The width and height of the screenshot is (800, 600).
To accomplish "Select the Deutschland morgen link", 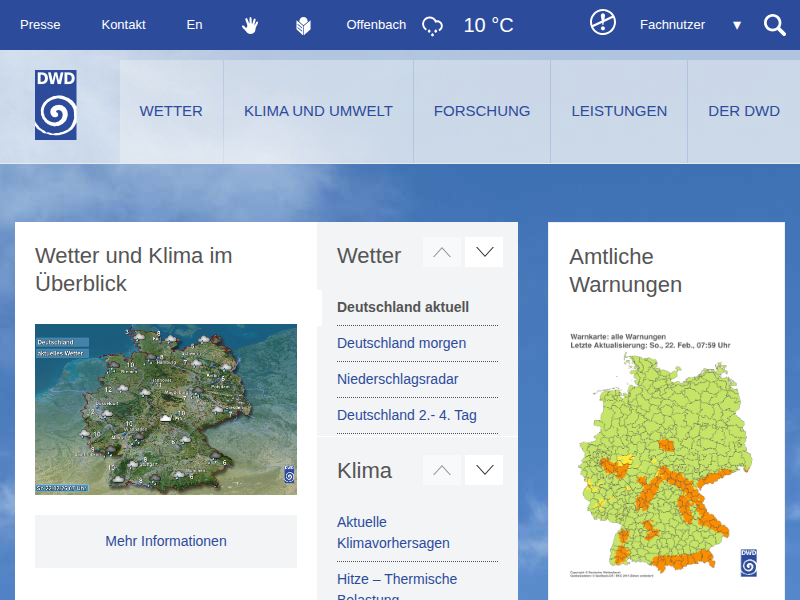I will click(401, 343).
